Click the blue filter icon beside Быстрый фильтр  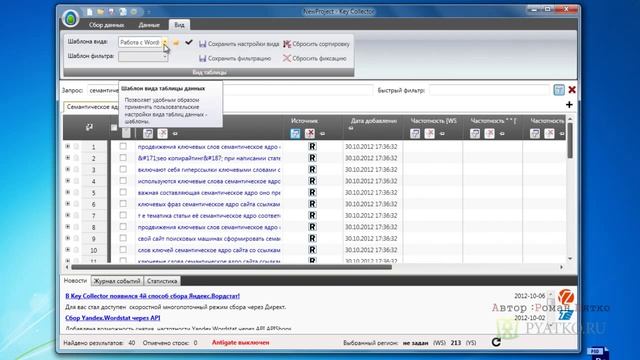click(x=559, y=90)
